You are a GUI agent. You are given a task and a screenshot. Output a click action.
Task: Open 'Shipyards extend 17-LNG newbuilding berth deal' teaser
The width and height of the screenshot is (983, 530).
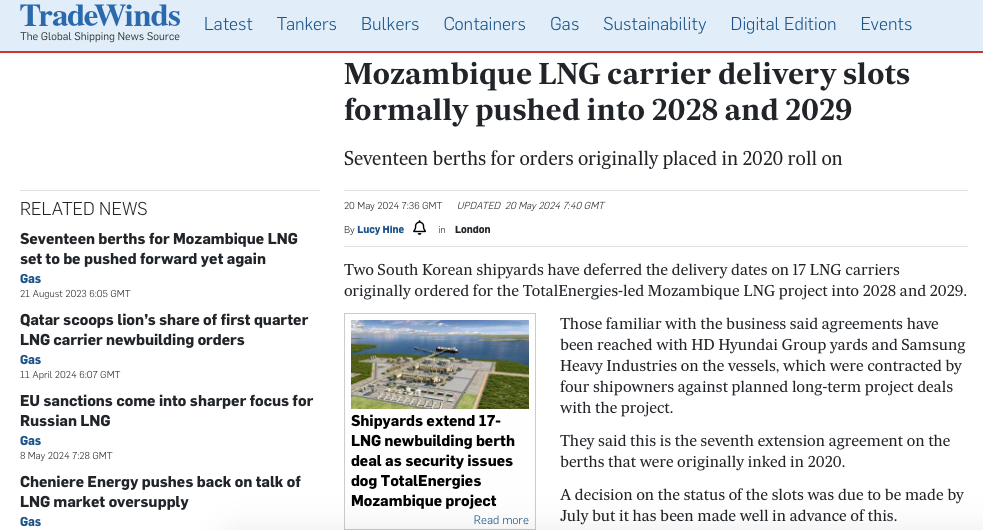(x=433, y=461)
